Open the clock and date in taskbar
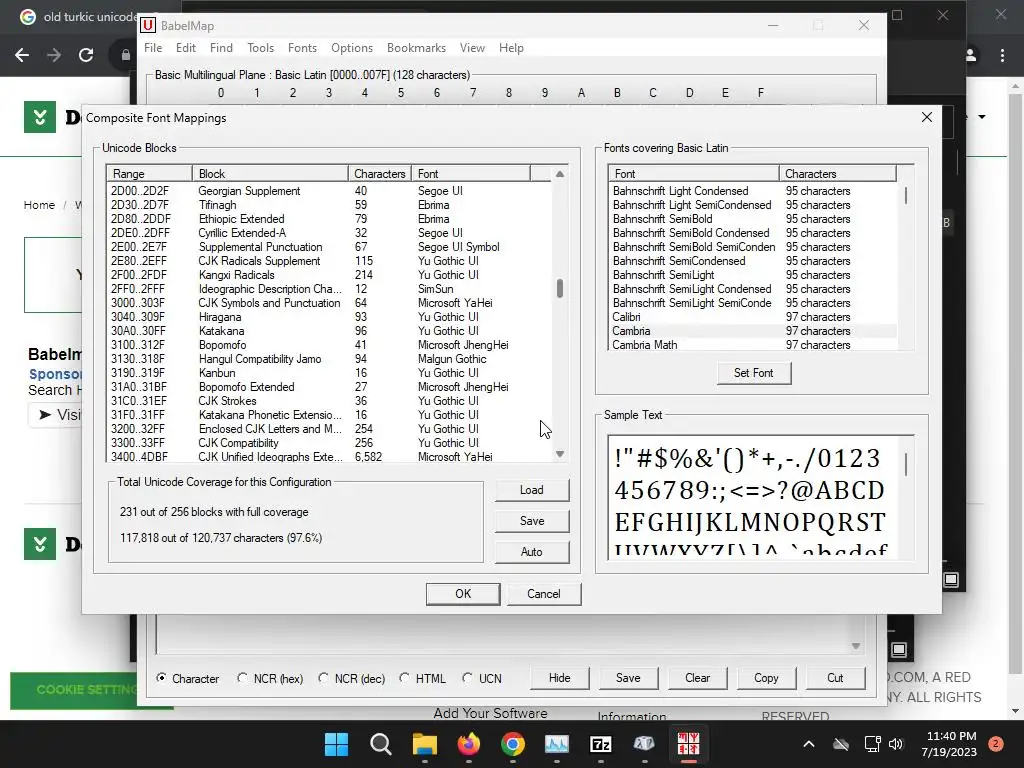The height and width of the screenshot is (768, 1024). (x=949, y=744)
